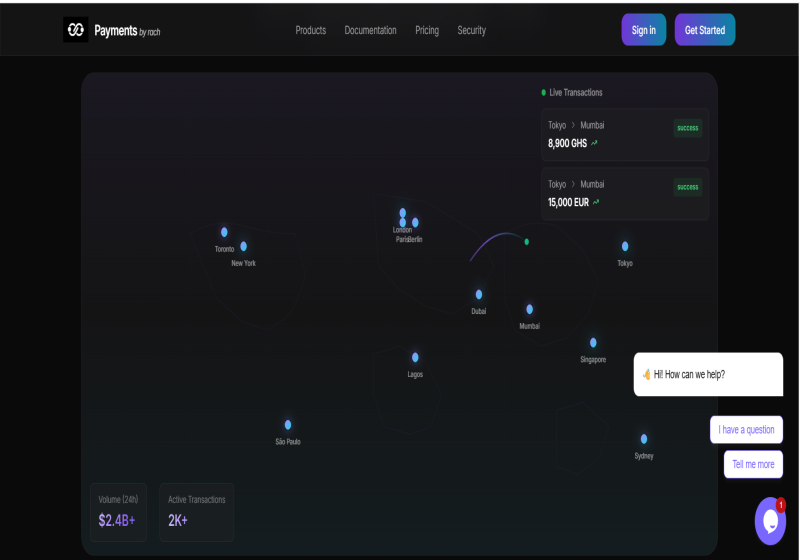Screen dimensions: 800x560
Task: Select the Dubai location dot
Action: tap(479, 294)
